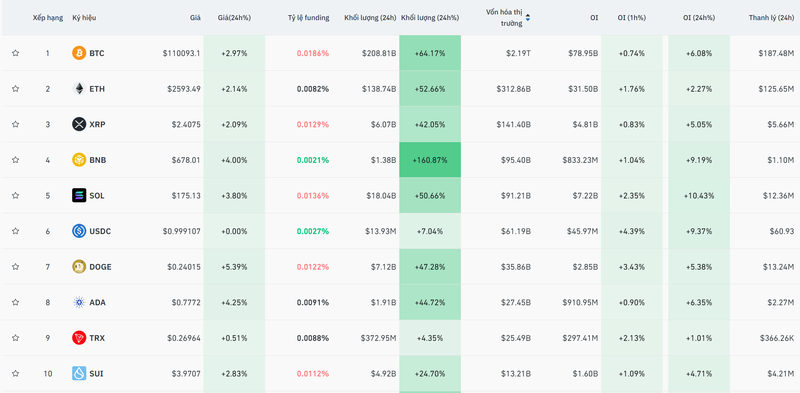Viewport: 800px width, 393px height.
Task: Click the Ethereum diamond logo icon
Action: coord(79,89)
